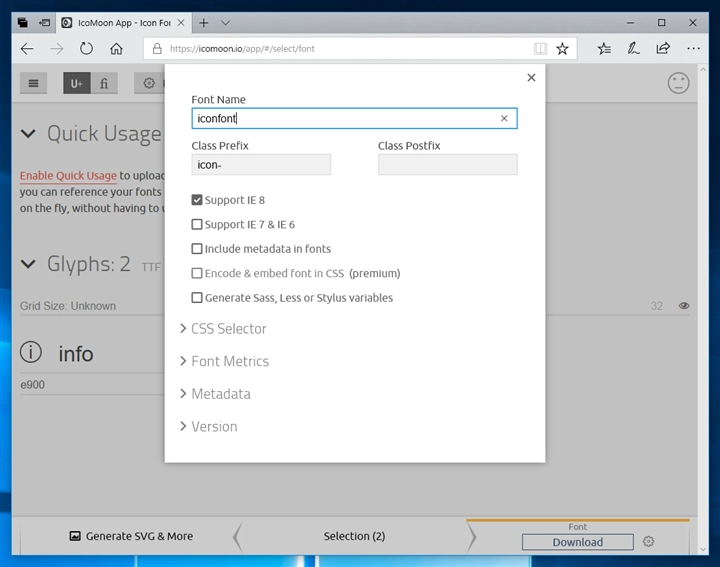Click the page scrollbar up arrow
The height and width of the screenshot is (567, 720).
point(703,69)
